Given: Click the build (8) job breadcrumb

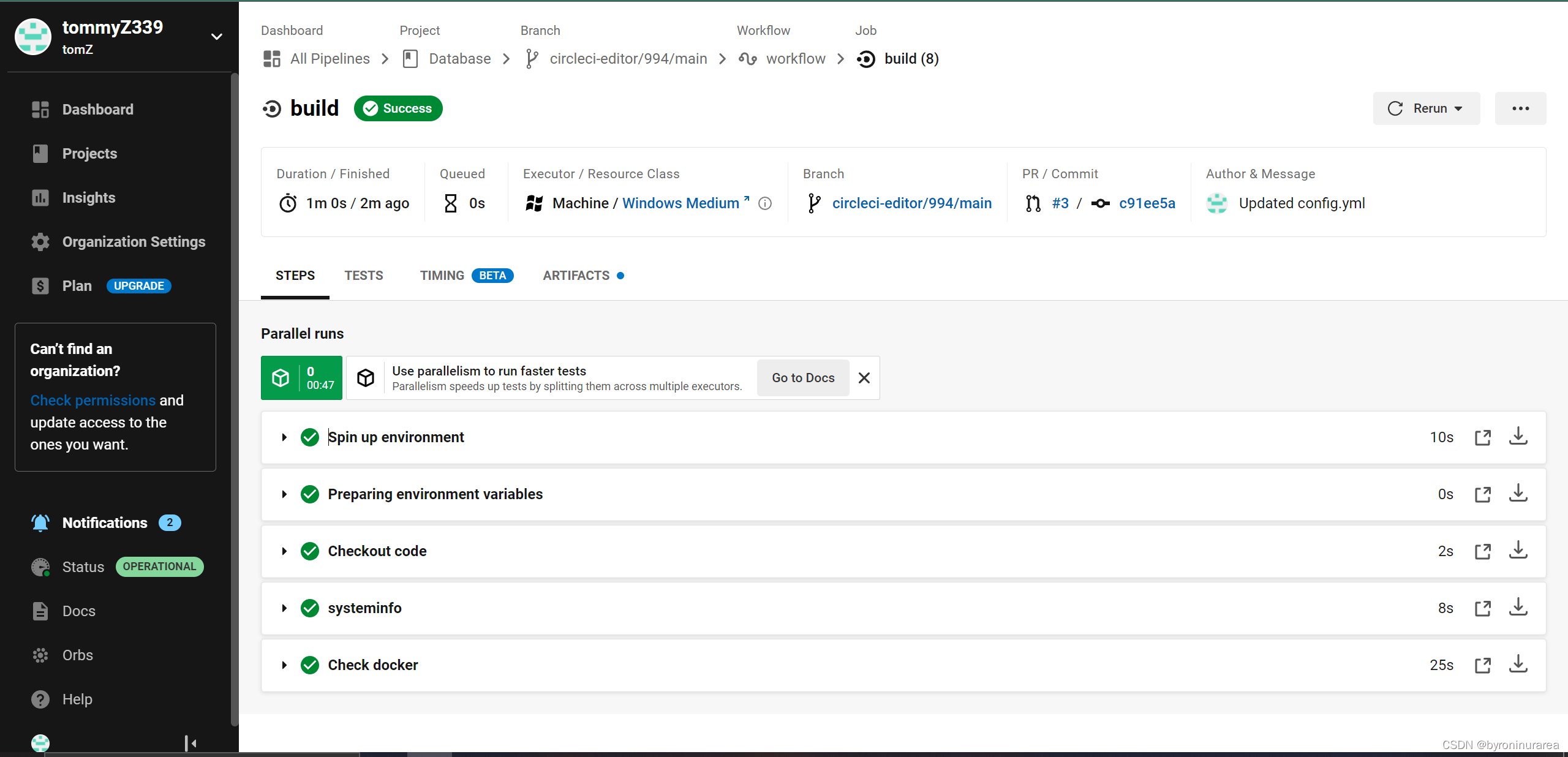Looking at the screenshot, I should click(x=897, y=59).
